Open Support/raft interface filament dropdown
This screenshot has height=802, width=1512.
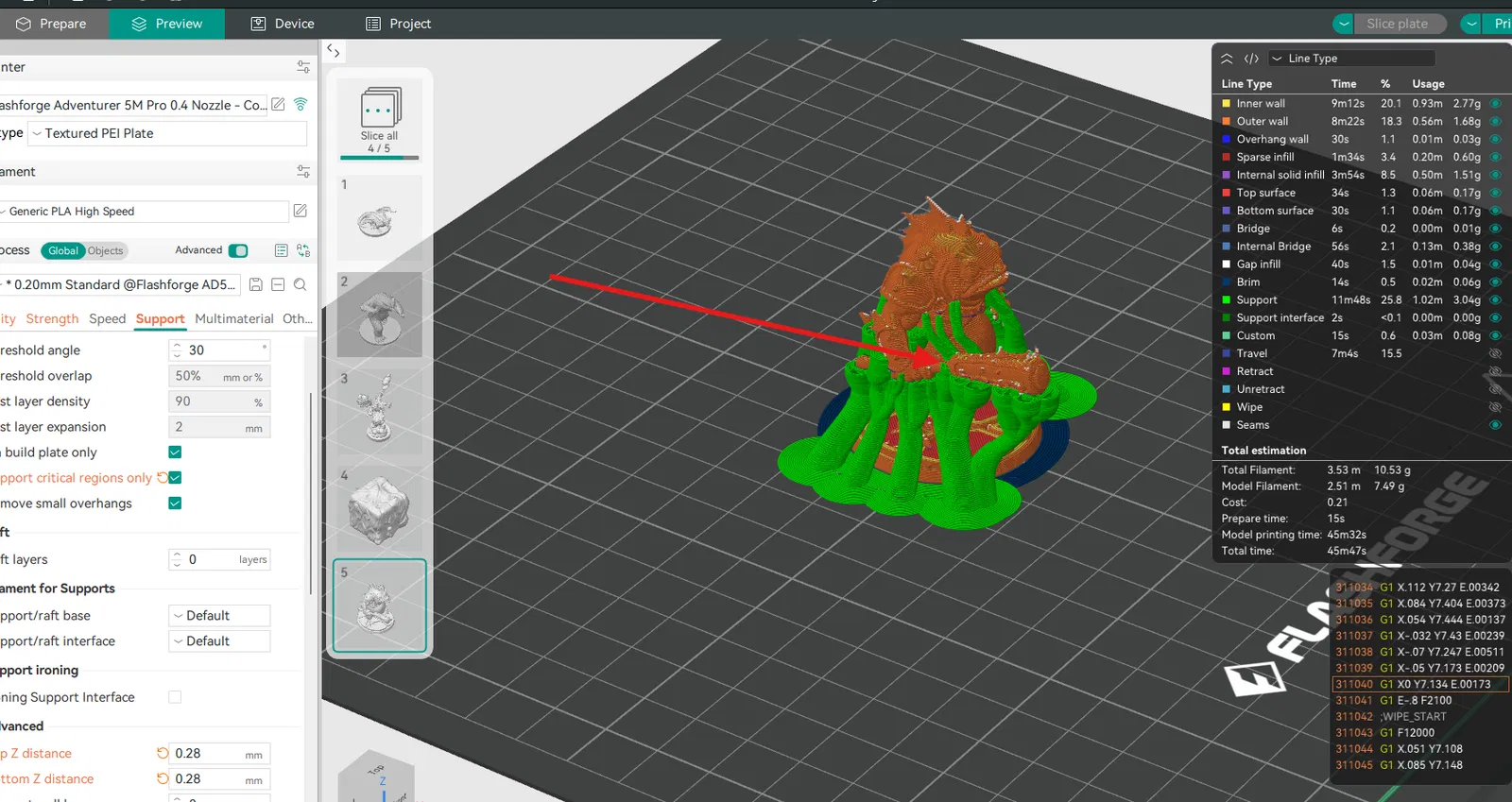(x=219, y=640)
